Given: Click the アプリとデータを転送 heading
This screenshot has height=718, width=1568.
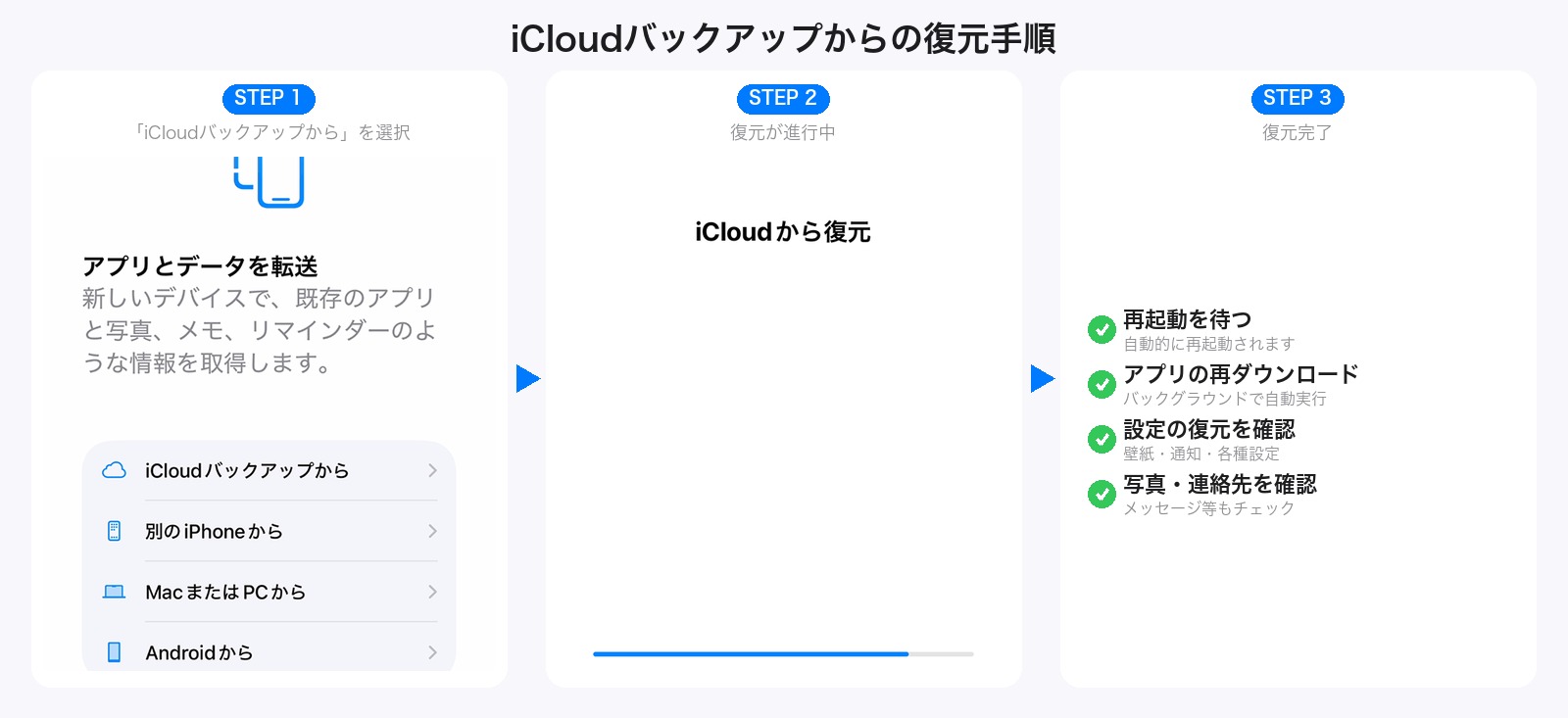Looking at the screenshot, I should [x=200, y=266].
